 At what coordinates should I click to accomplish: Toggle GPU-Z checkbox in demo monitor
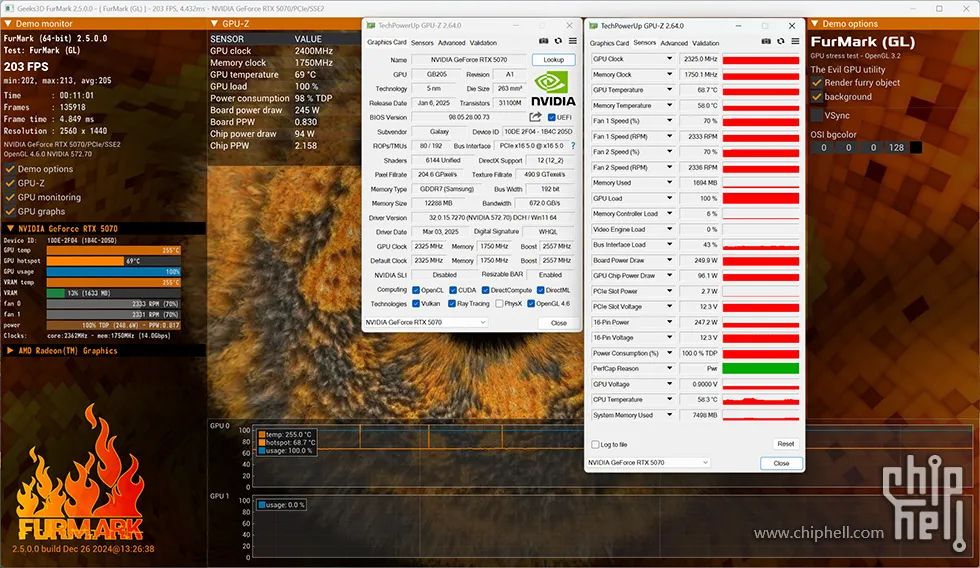10,183
